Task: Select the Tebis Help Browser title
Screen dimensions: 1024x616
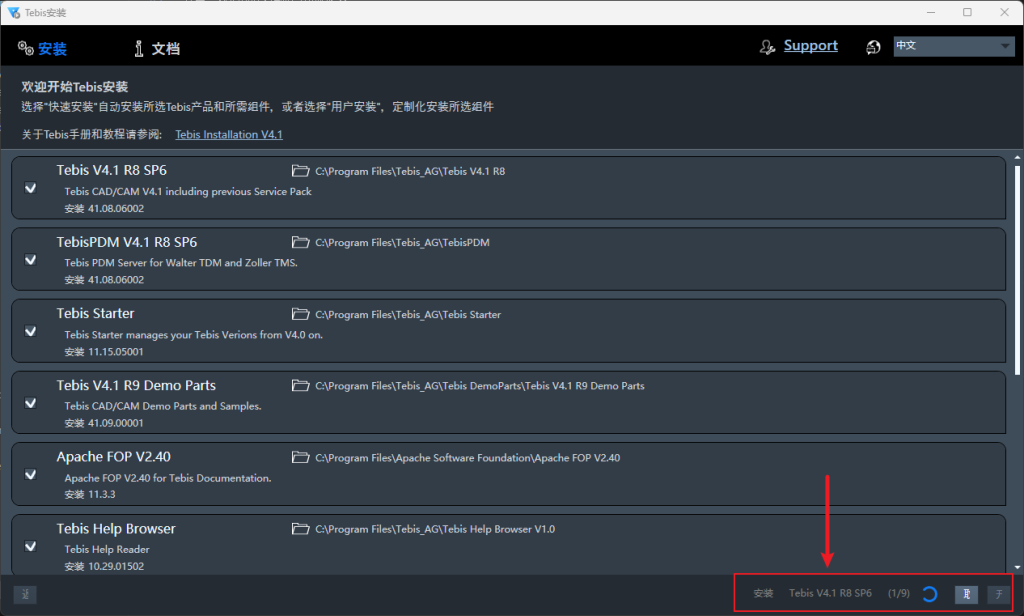Action: click(x=116, y=528)
